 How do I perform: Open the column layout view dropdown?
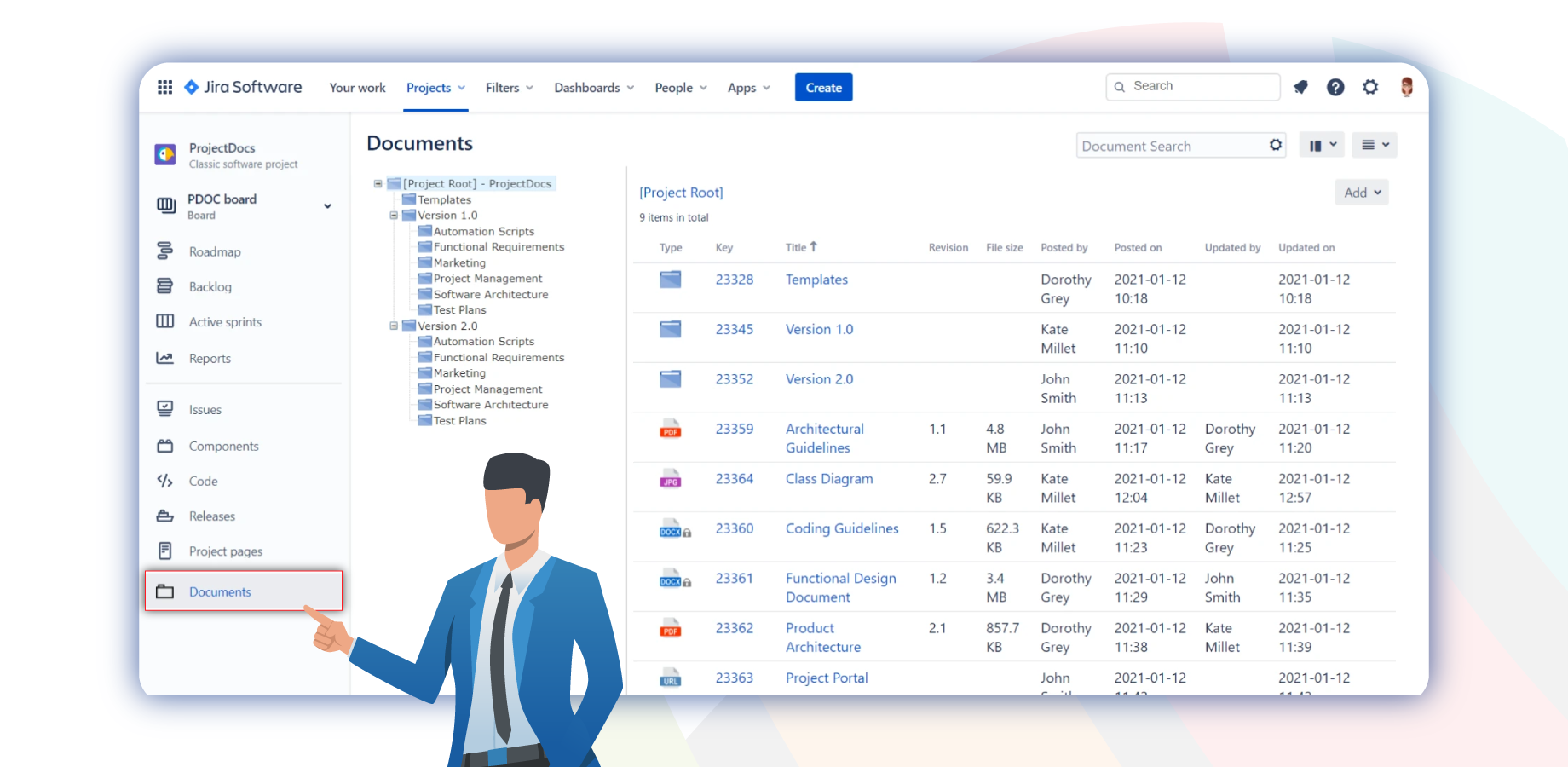pyautogui.click(x=1322, y=145)
